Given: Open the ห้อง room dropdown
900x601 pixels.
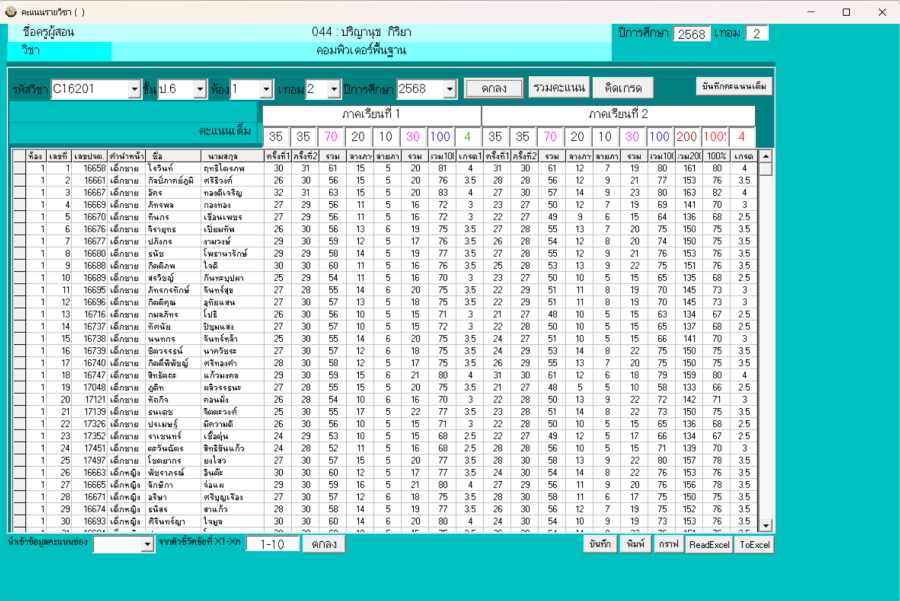Looking at the screenshot, I should (266, 89).
